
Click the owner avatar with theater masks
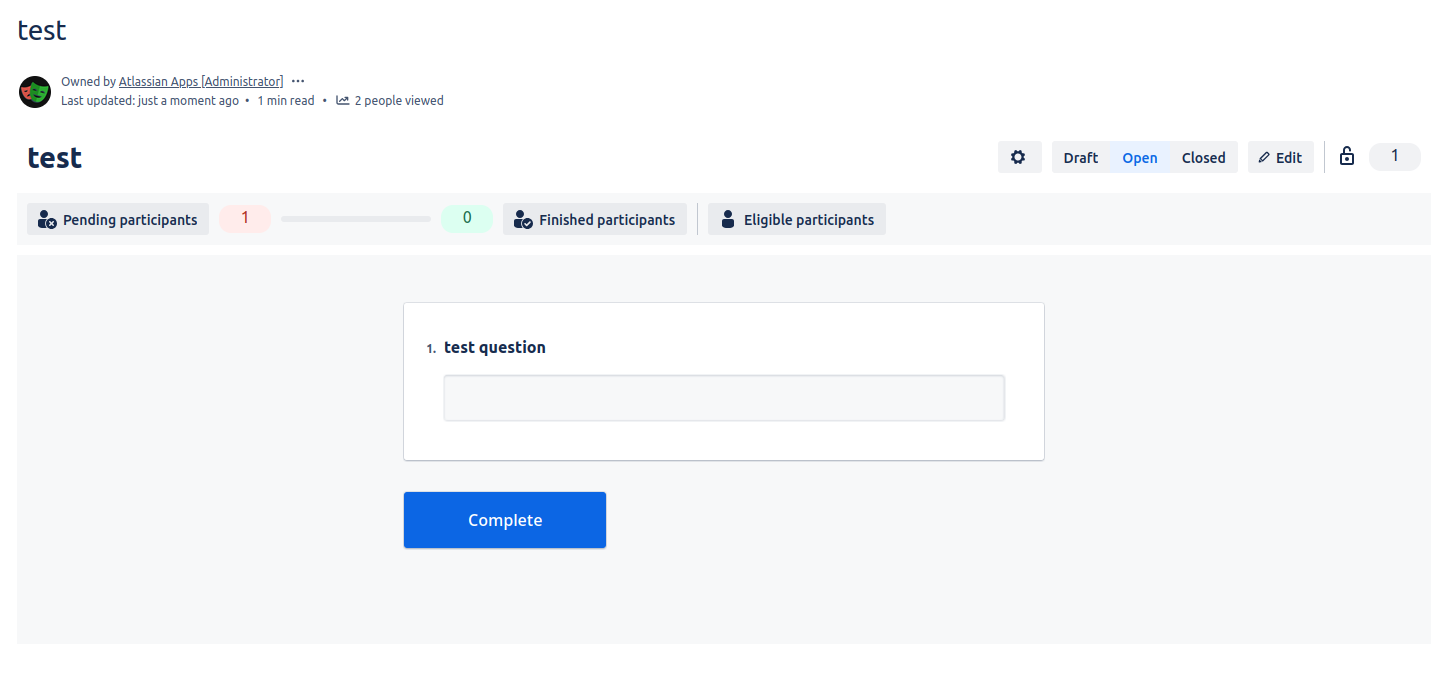pos(35,92)
